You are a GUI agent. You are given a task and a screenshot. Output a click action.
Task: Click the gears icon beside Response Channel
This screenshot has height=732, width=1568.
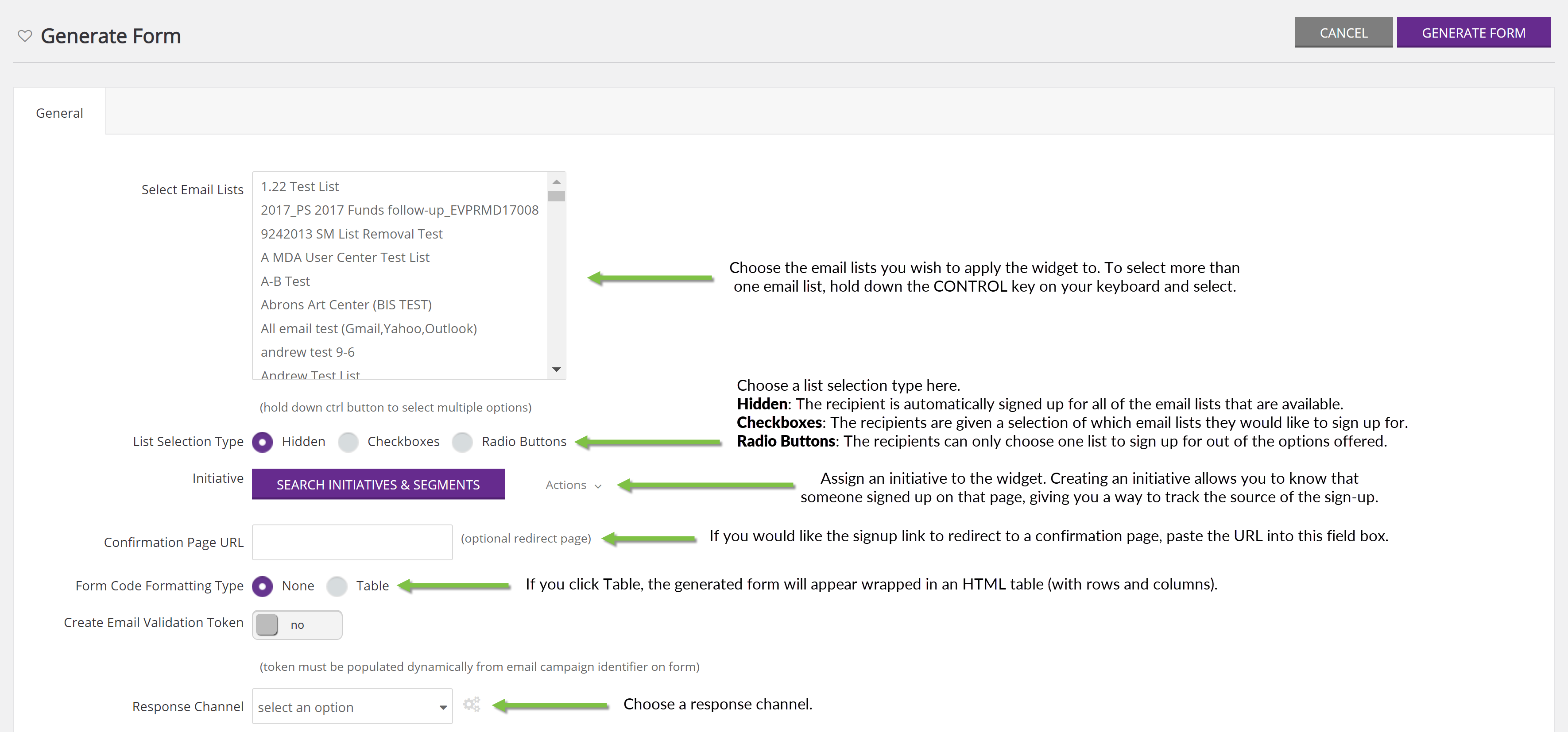pos(471,704)
